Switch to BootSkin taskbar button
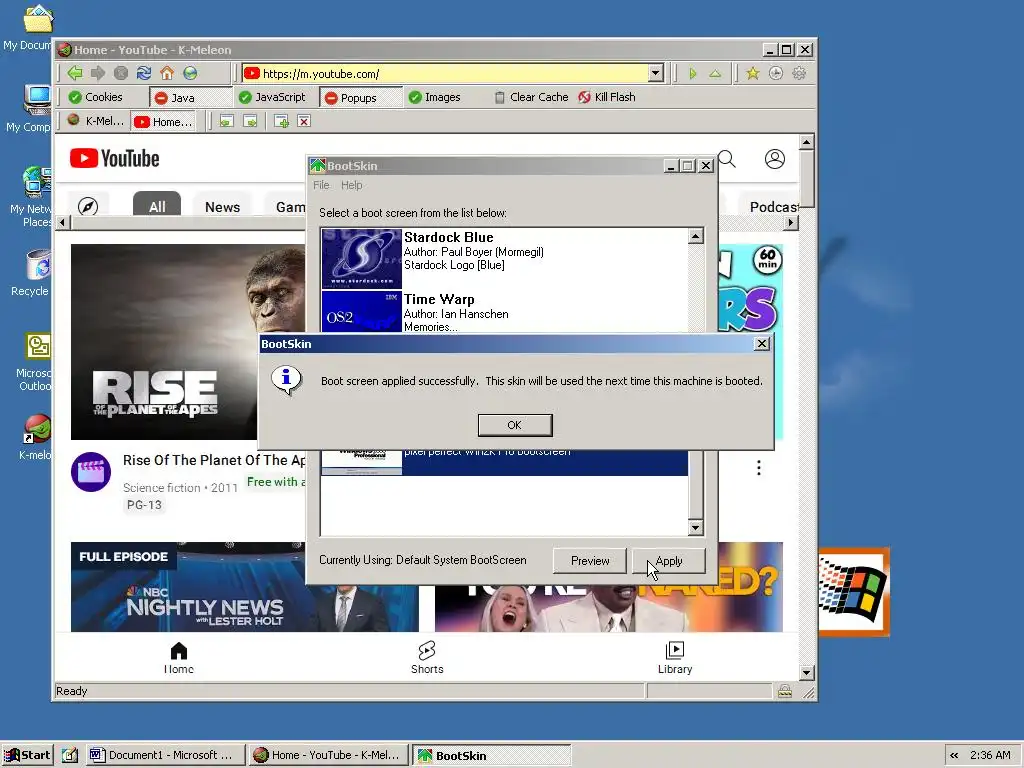Viewport: 1024px width, 768px height. pyautogui.click(x=491, y=755)
